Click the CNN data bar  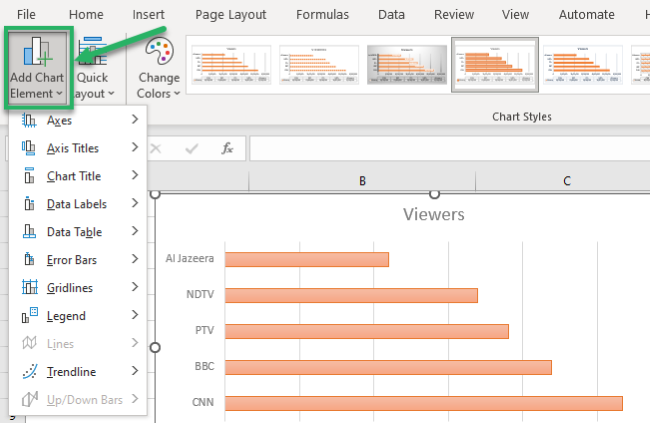[x=423, y=403]
